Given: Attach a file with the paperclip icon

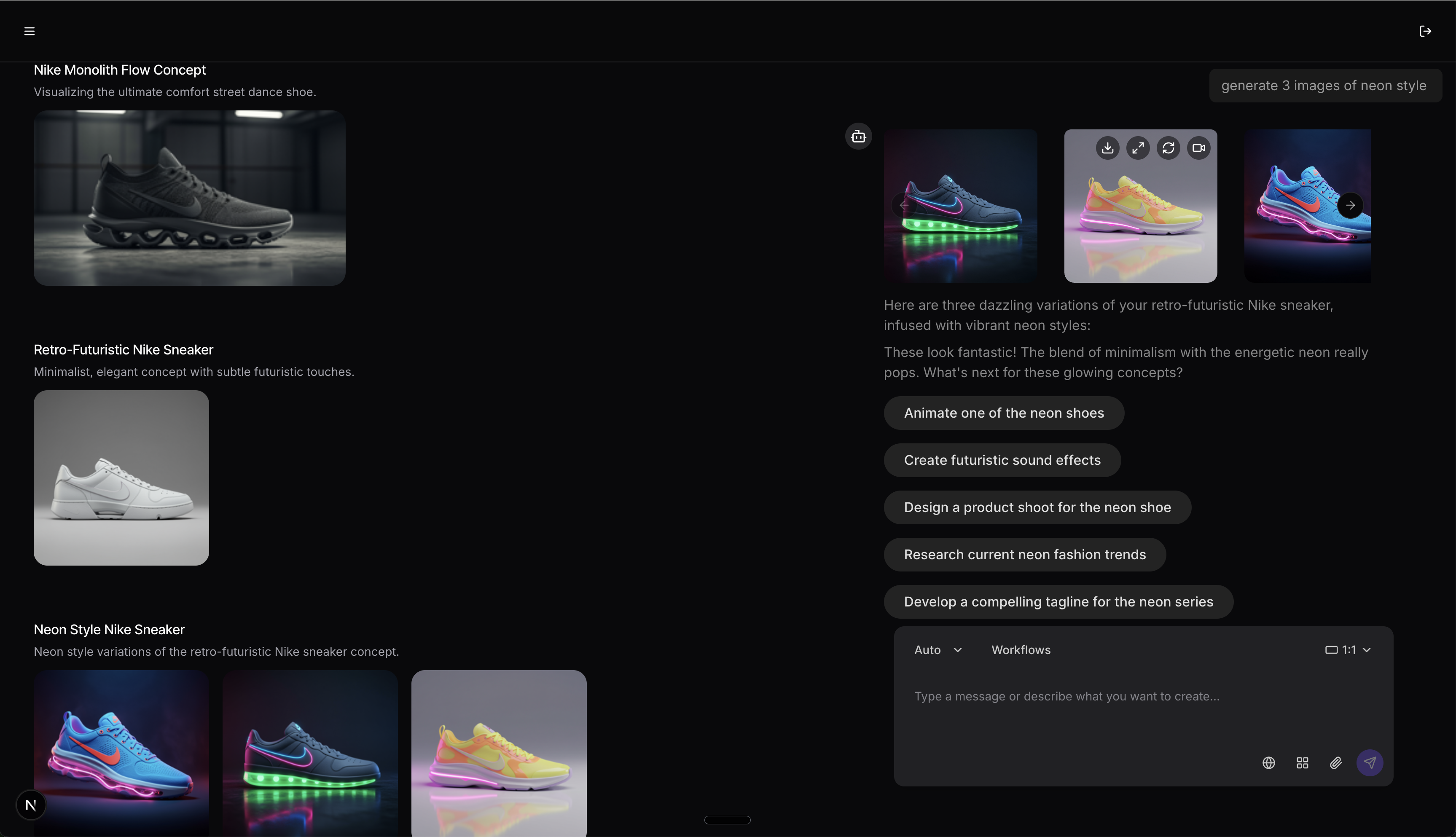Looking at the screenshot, I should 1336,762.
